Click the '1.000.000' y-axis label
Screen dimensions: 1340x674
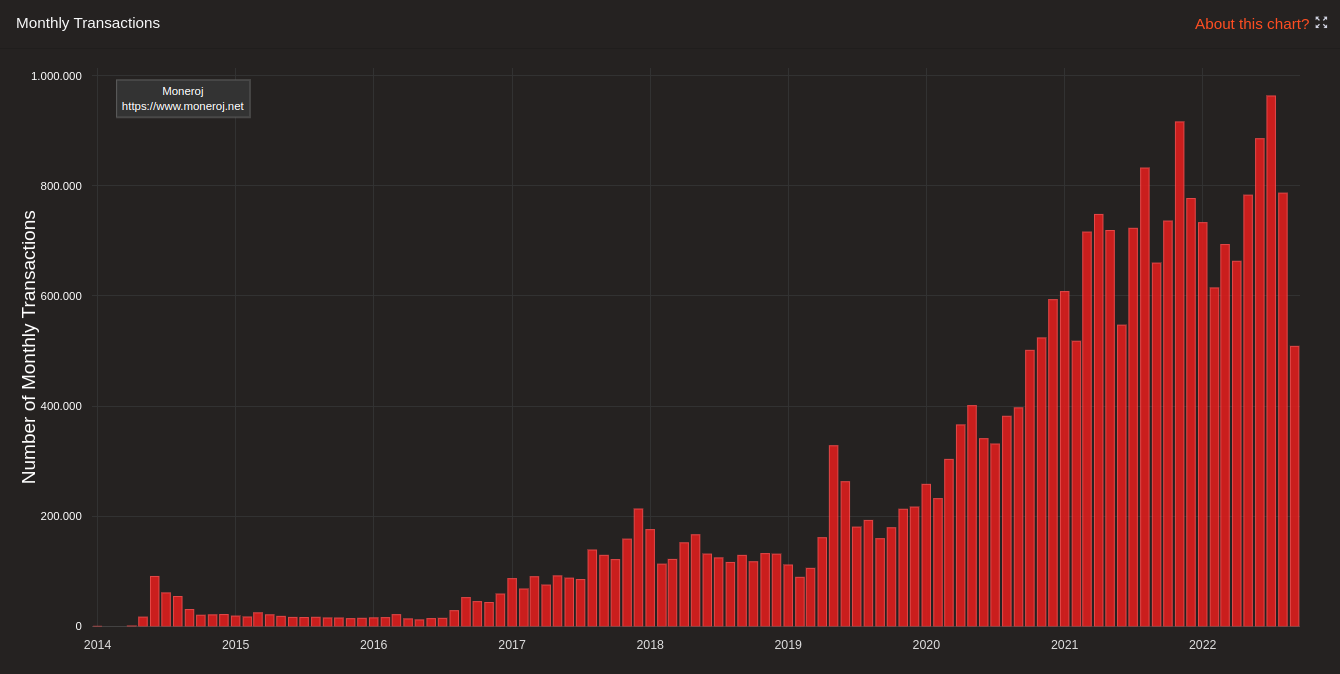coord(56,76)
